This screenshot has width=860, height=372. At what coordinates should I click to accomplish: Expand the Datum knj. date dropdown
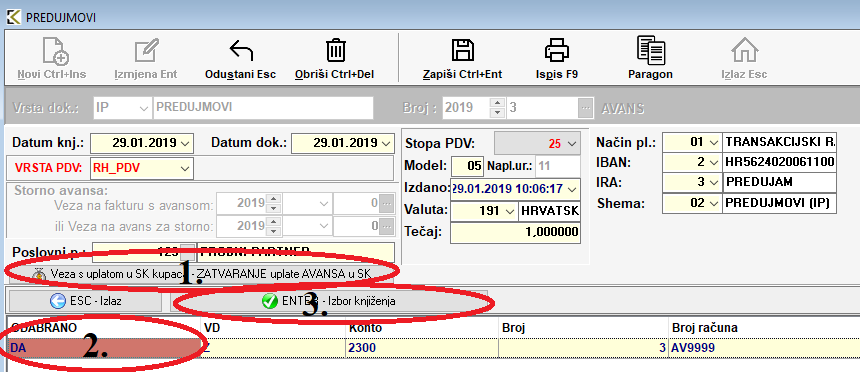[185, 143]
